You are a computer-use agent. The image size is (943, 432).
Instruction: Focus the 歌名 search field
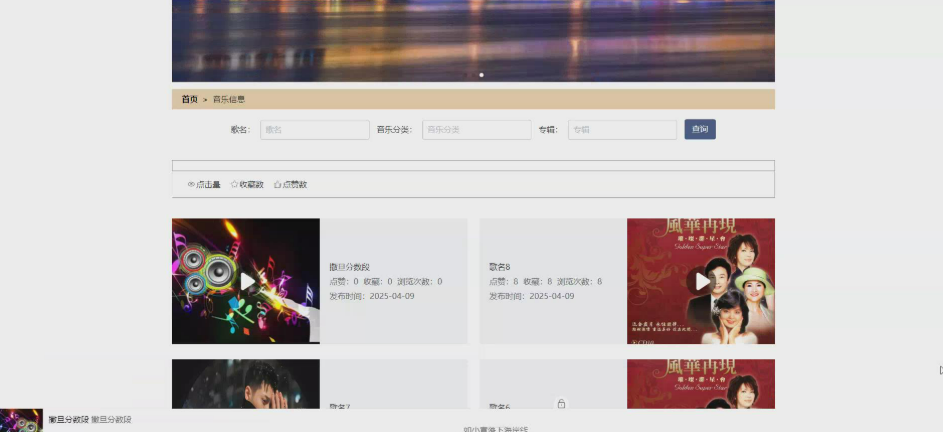coord(315,129)
